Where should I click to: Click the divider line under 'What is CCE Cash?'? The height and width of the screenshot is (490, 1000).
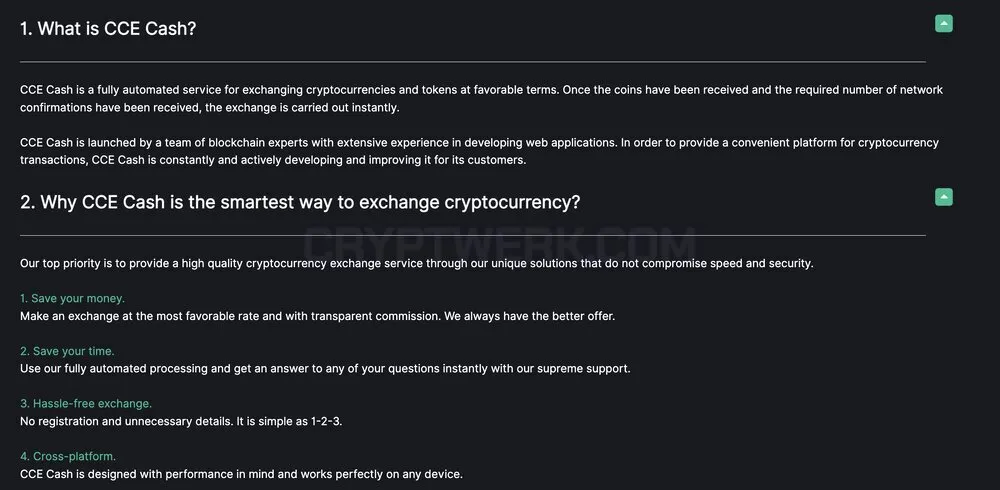(x=473, y=62)
